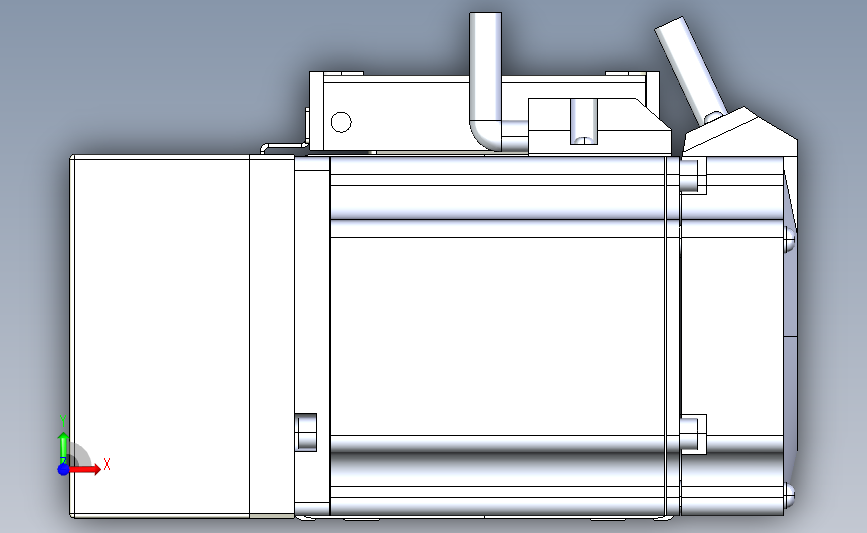Click the red X axis arrow of triad
This screenshot has width=867, height=533.
84,469
